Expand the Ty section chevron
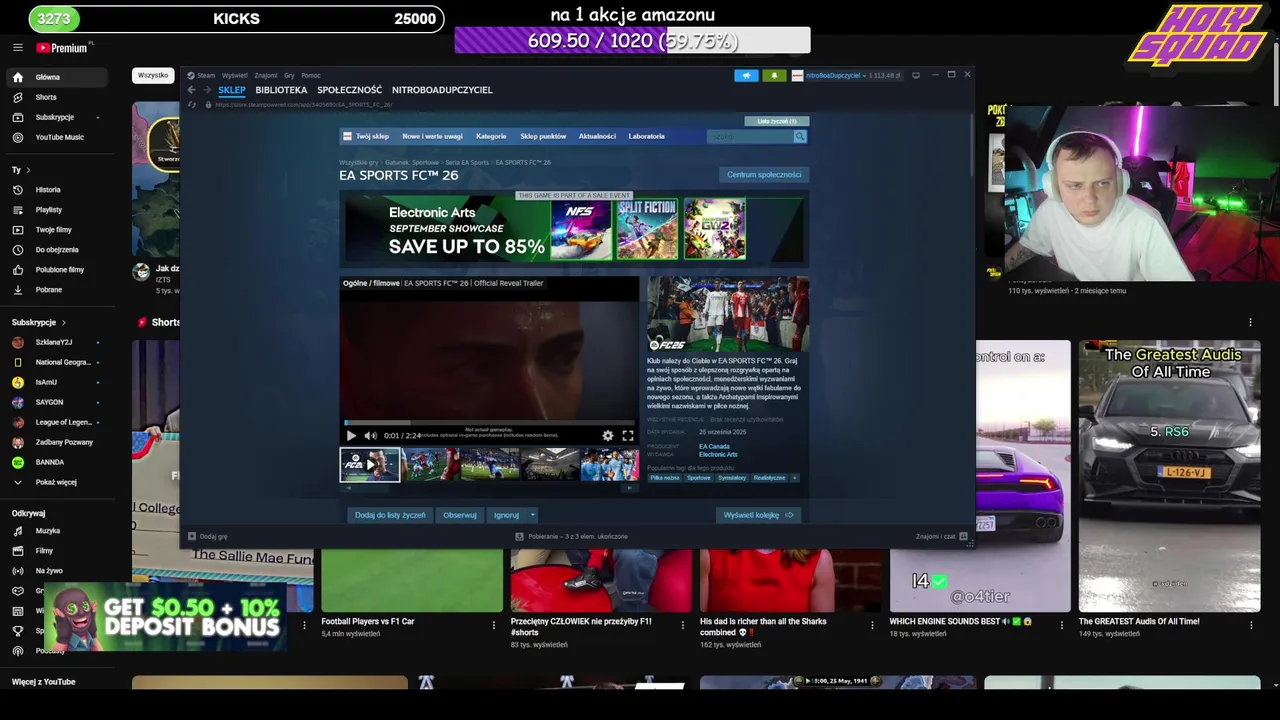 (28, 170)
